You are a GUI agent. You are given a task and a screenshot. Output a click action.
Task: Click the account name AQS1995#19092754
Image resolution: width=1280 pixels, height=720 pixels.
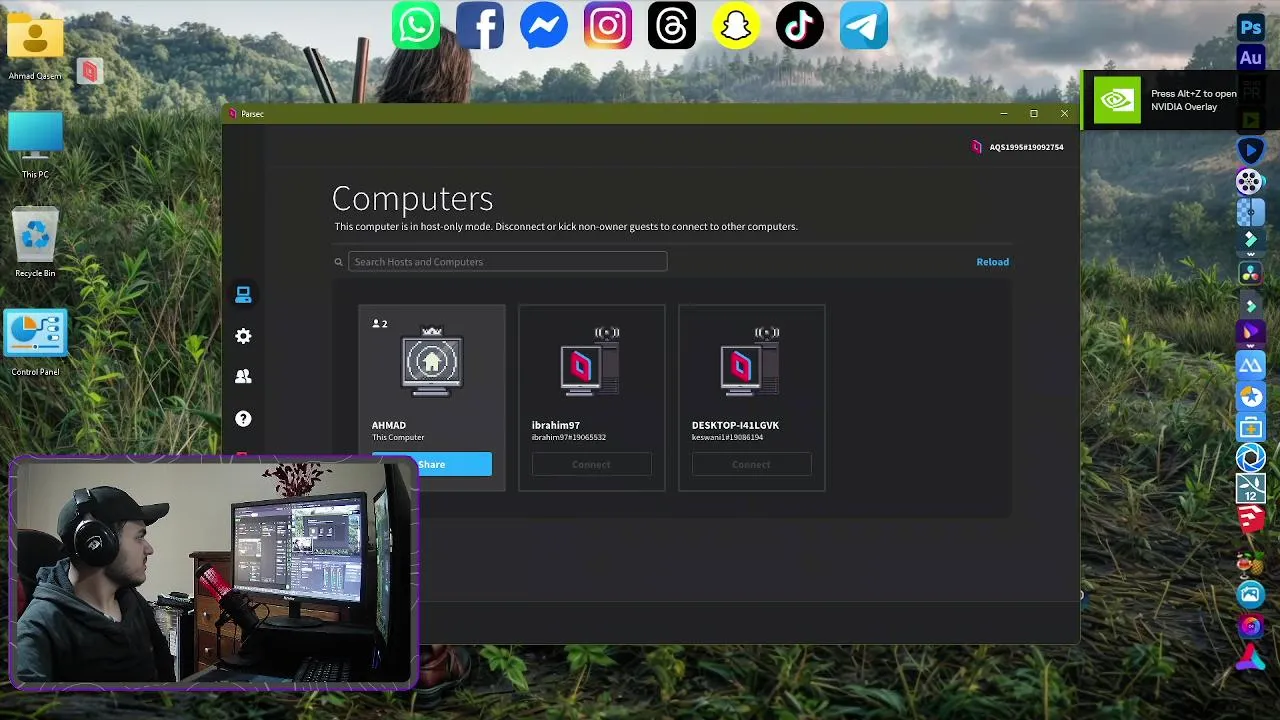(1026, 147)
